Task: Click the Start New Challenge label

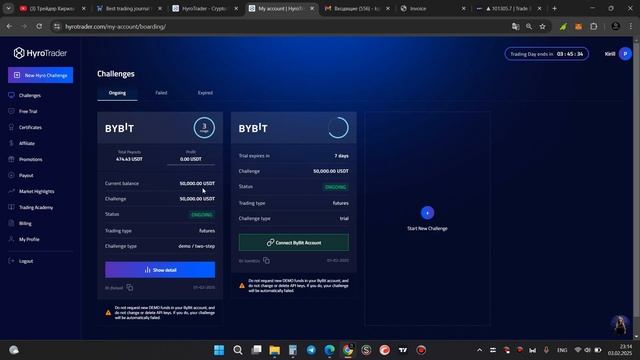Action: click(427, 229)
